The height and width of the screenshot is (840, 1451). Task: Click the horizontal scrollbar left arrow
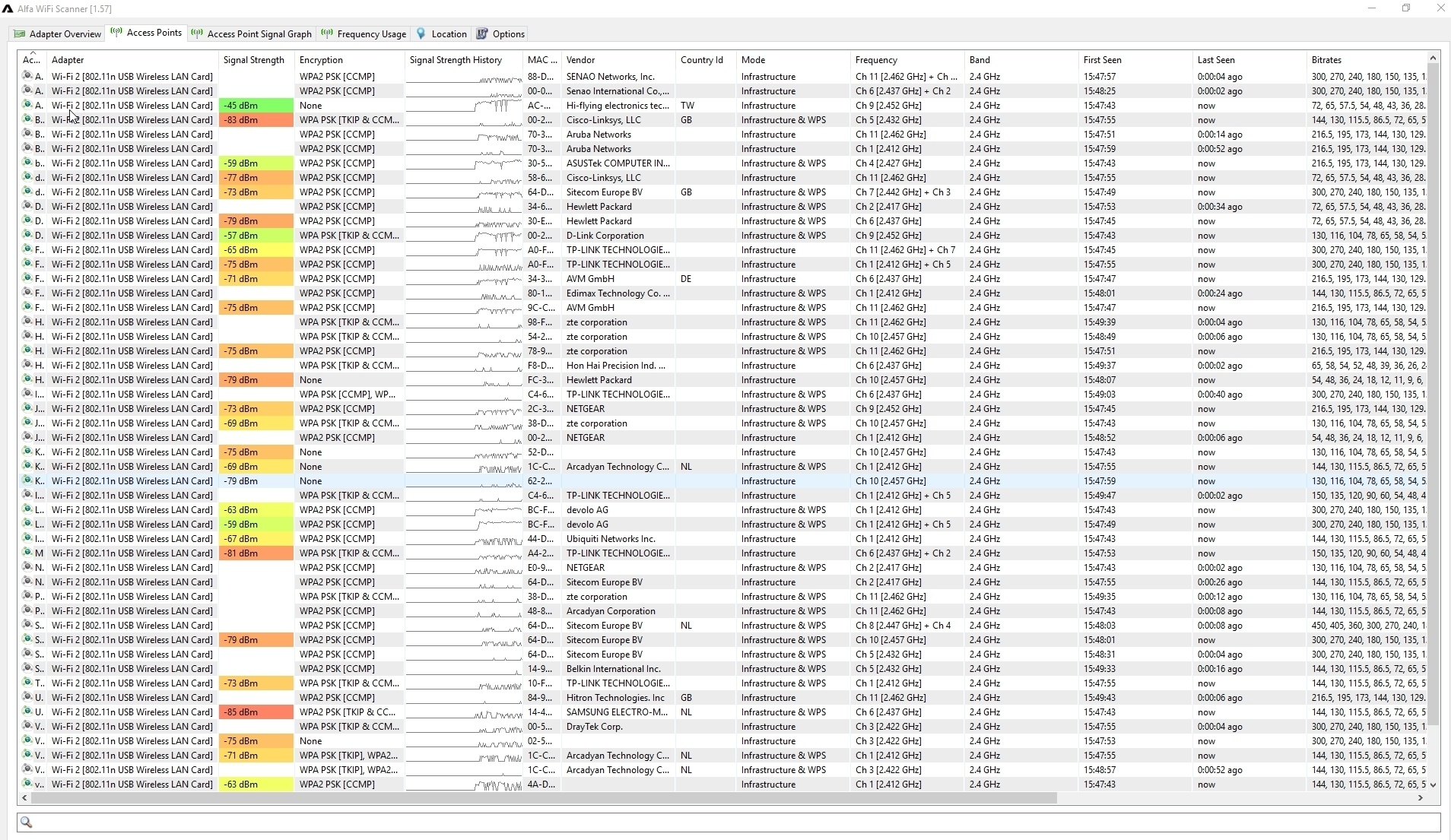click(x=25, y=797)
